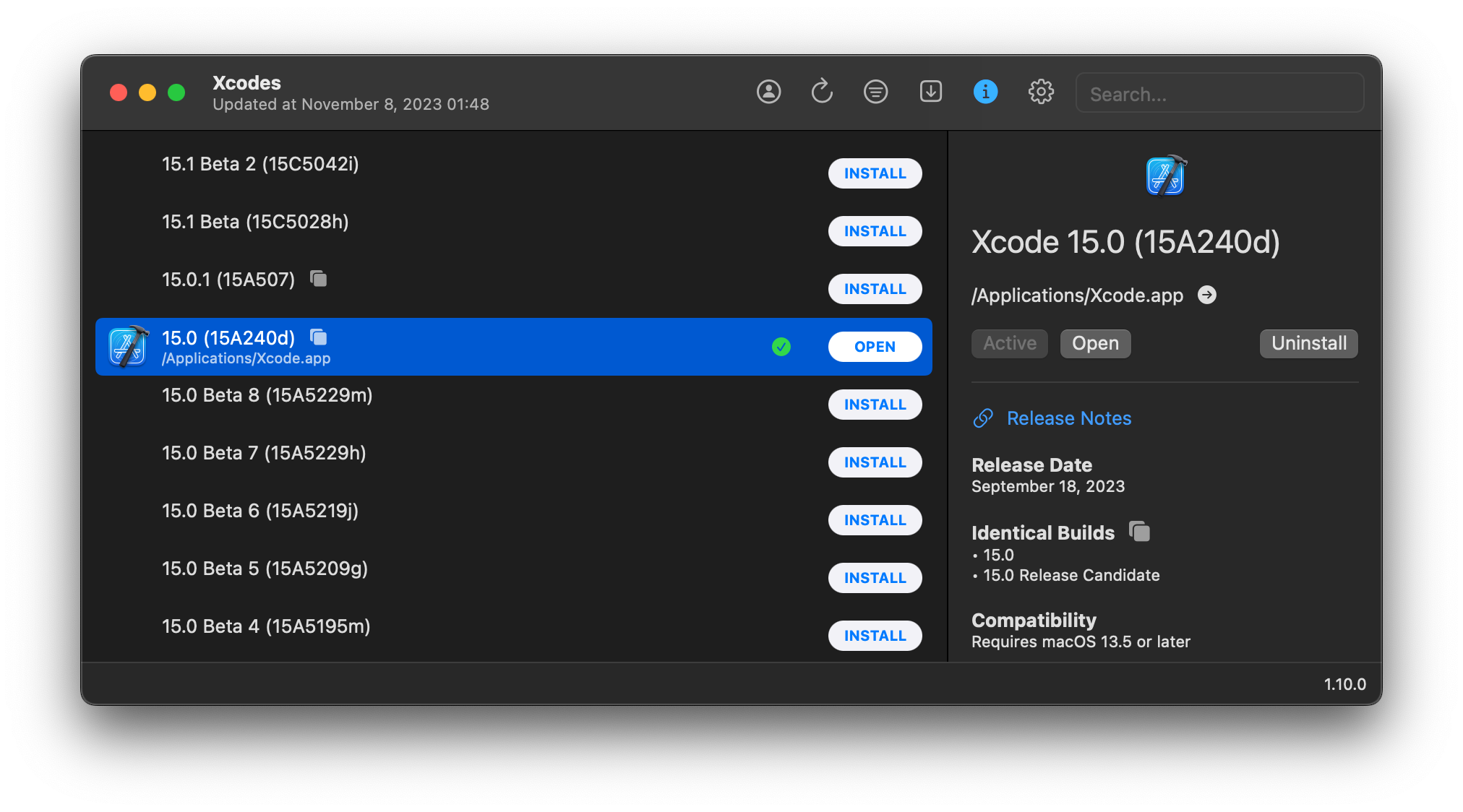Click the green active checkmark on 15.0 row
The width and height of the screenshot is (1463, 812).
point(781,347)
